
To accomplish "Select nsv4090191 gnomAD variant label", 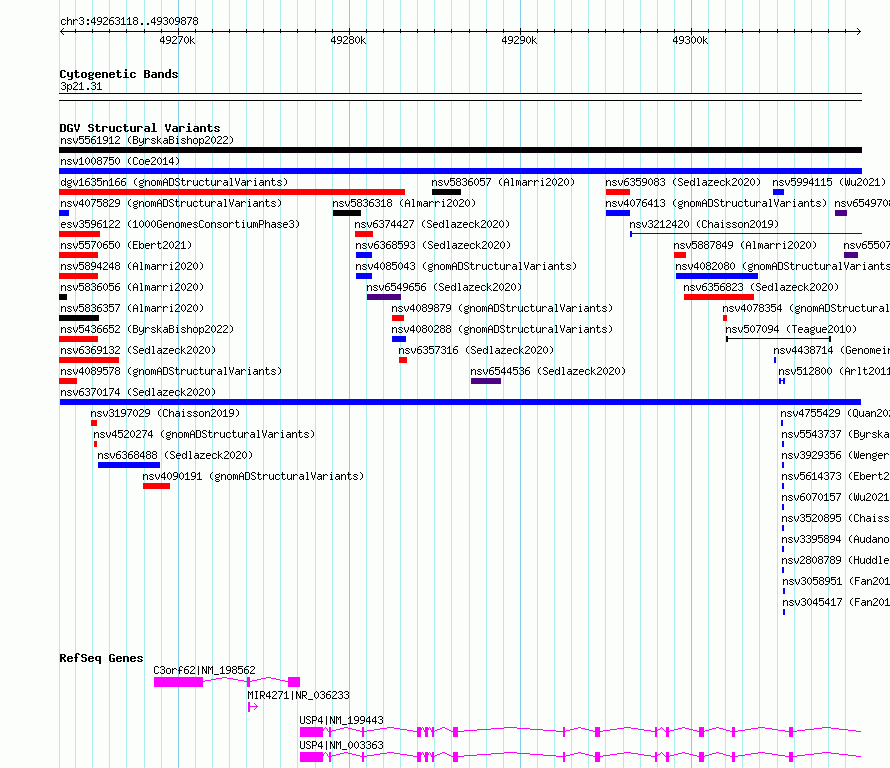I will point(253,476).
